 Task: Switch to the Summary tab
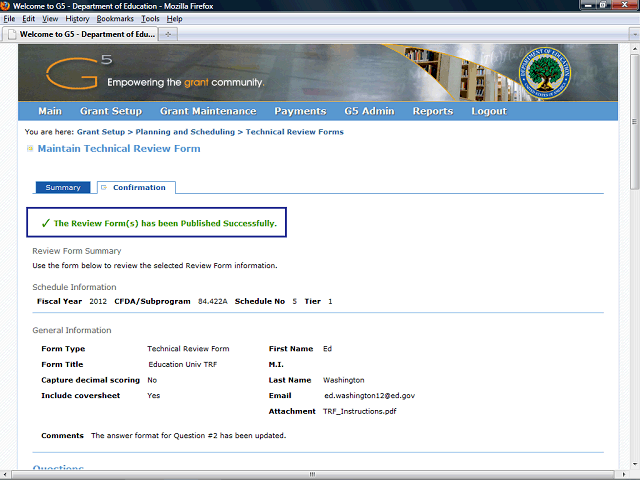tap(63, 187)
